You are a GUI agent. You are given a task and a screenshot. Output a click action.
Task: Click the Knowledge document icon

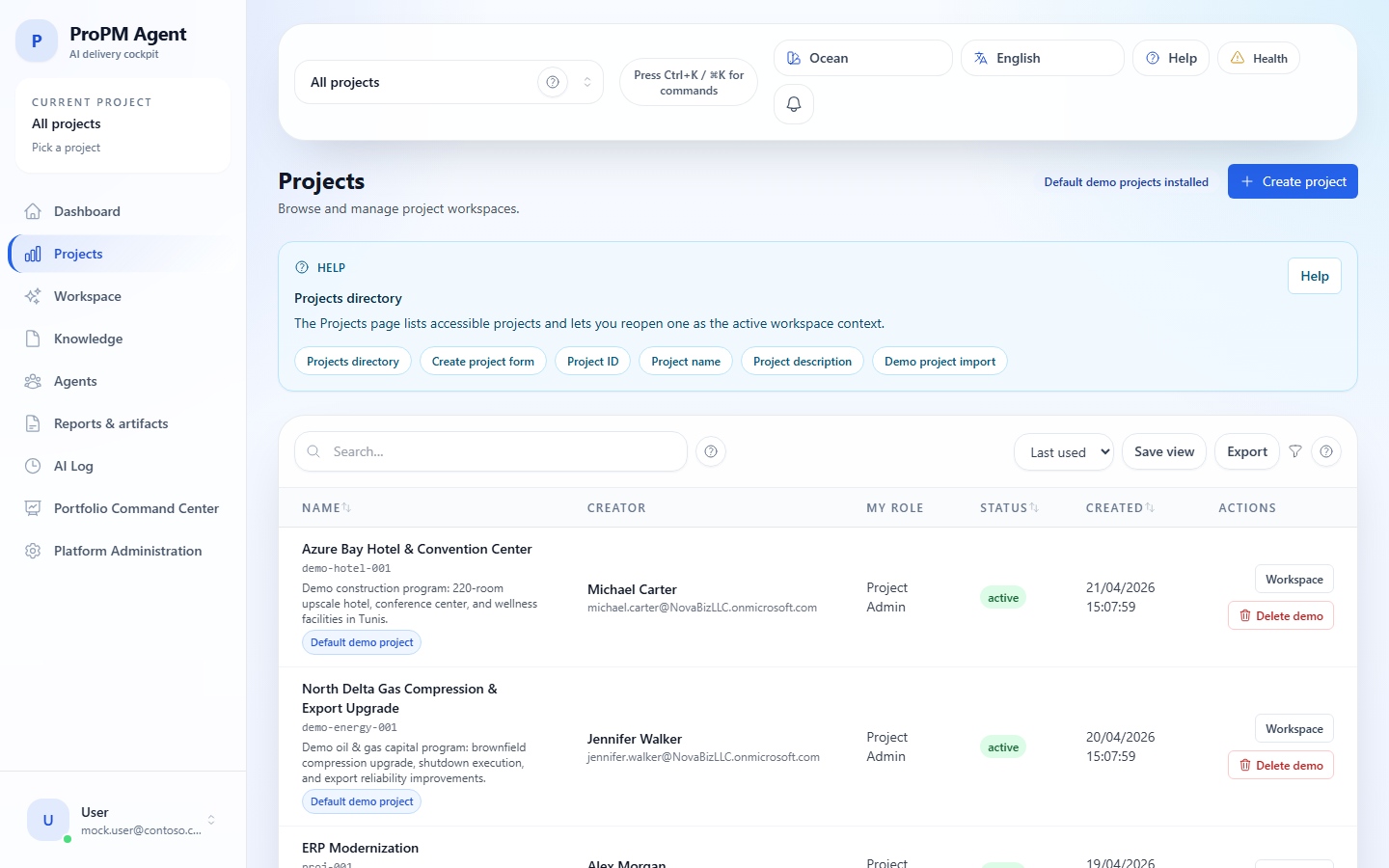34,339
